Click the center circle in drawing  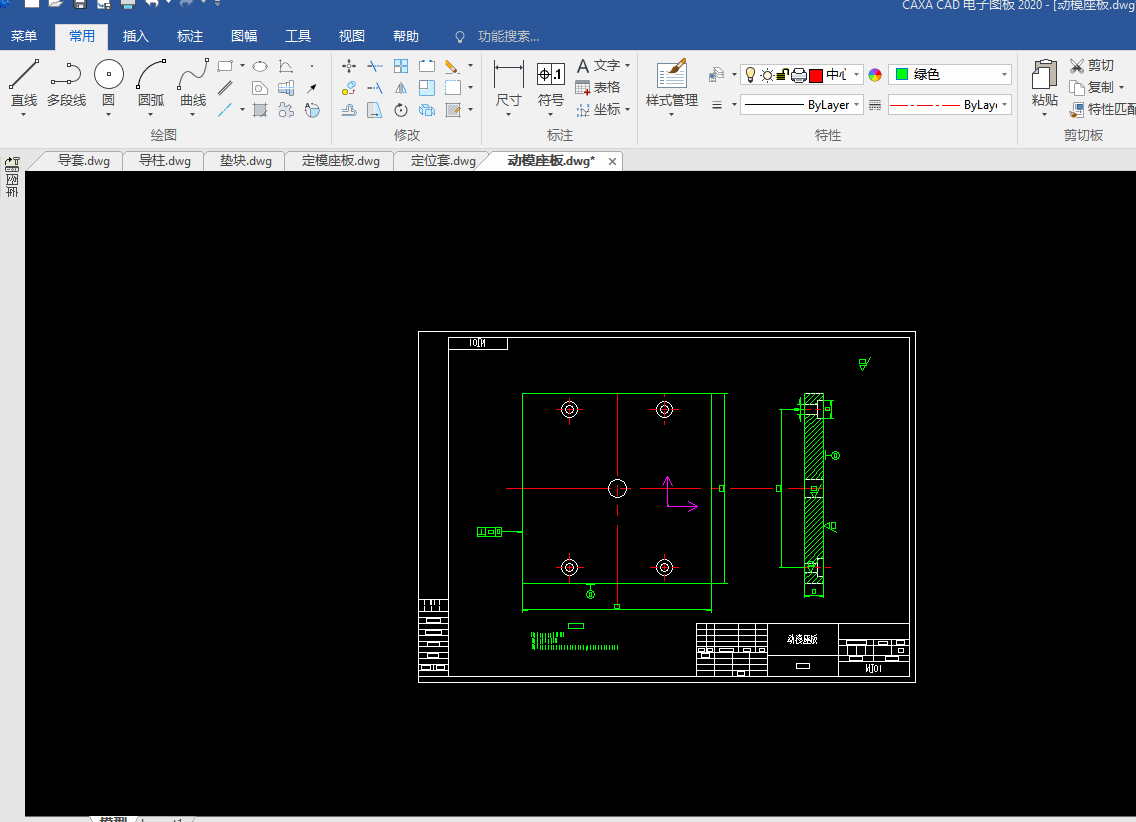point(617,489)
